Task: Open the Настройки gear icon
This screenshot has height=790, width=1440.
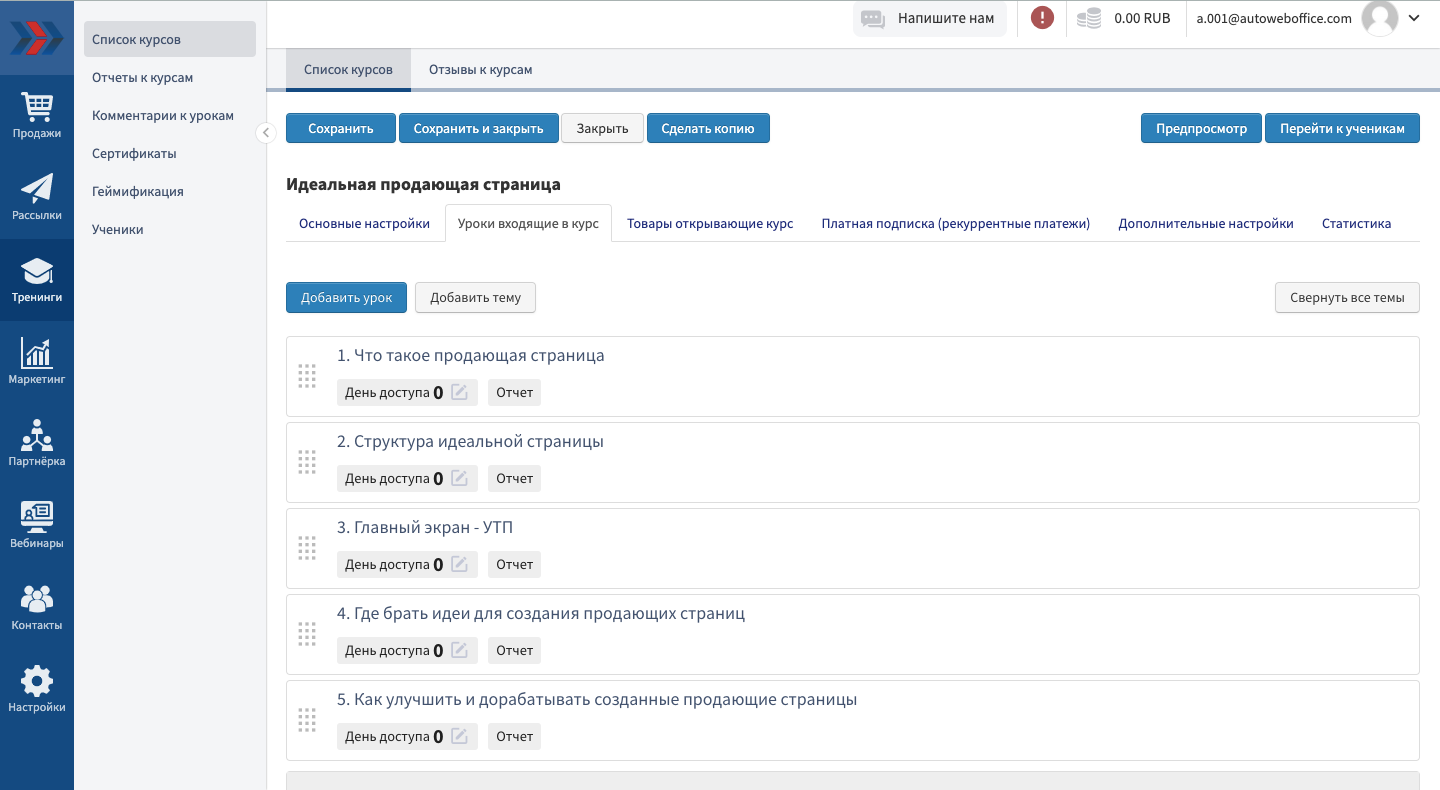Action: [37, 689]
